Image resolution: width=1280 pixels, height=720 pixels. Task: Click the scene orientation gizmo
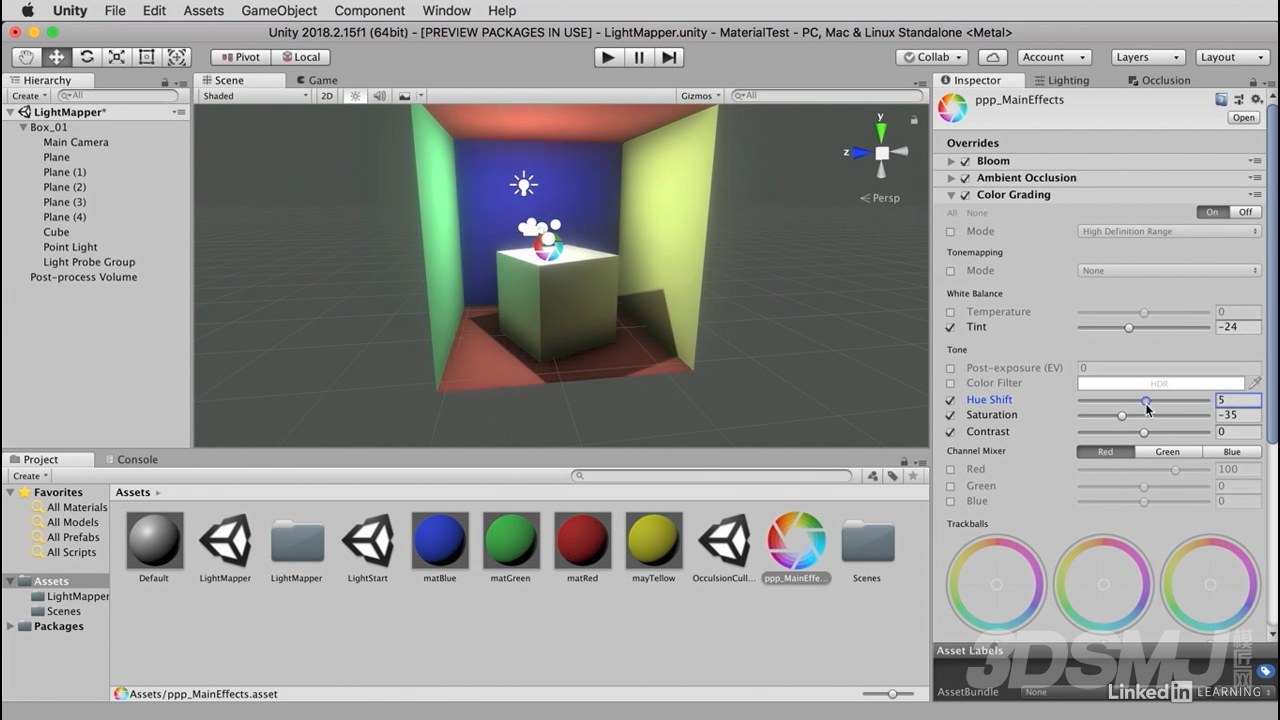(x=881, y=152)
